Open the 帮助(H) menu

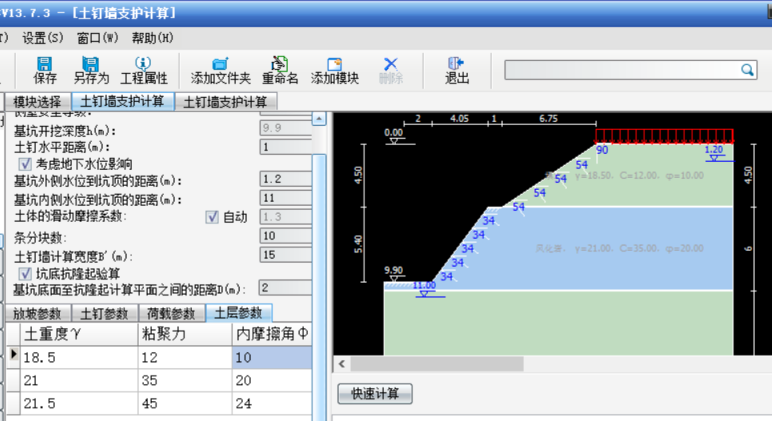coord(152,38)
